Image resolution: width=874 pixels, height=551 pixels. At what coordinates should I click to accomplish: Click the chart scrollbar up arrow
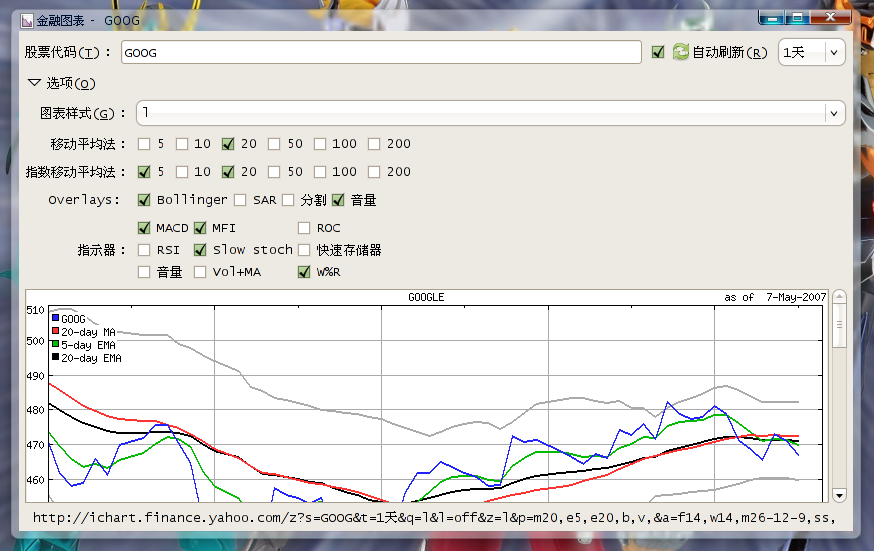(x=839, y=296)
